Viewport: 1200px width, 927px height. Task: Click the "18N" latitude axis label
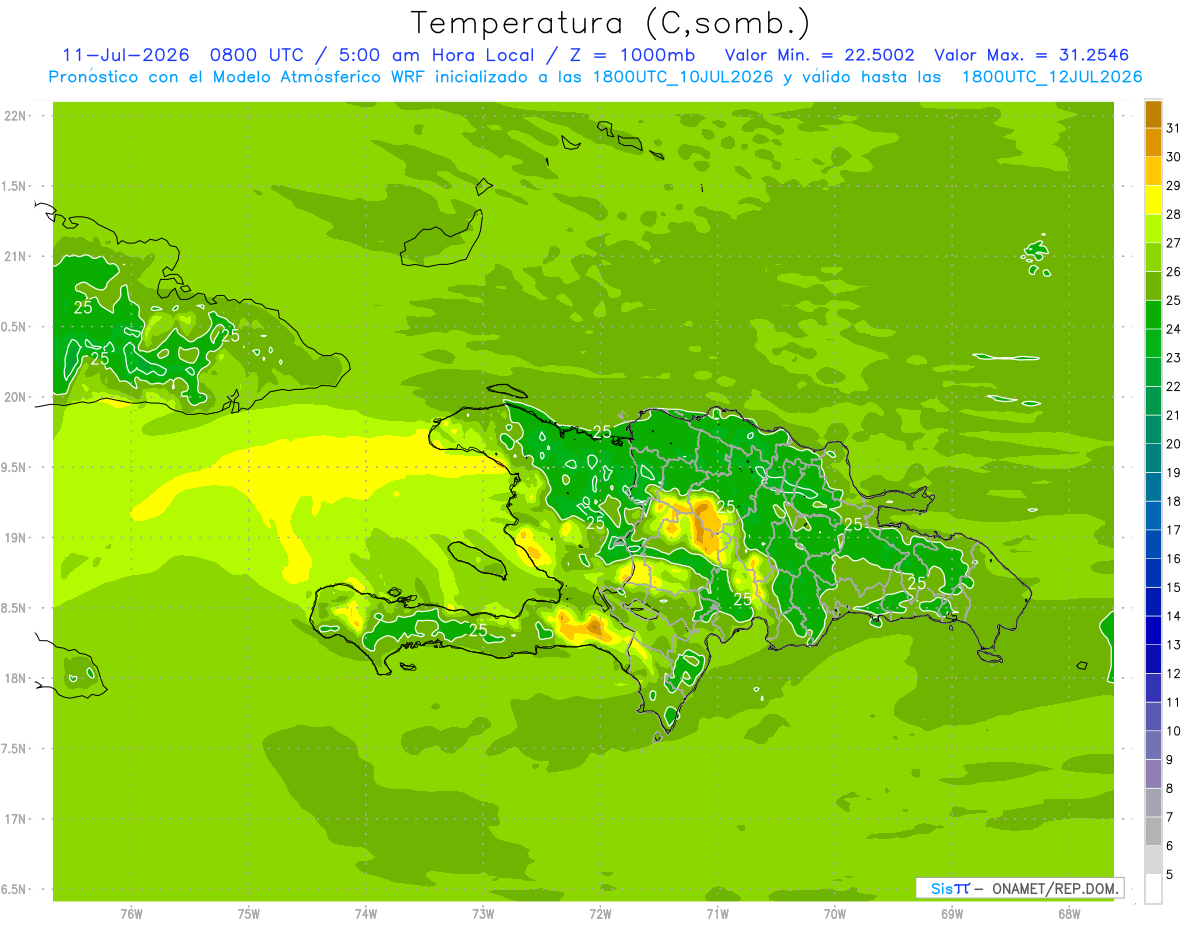(17, 679)
